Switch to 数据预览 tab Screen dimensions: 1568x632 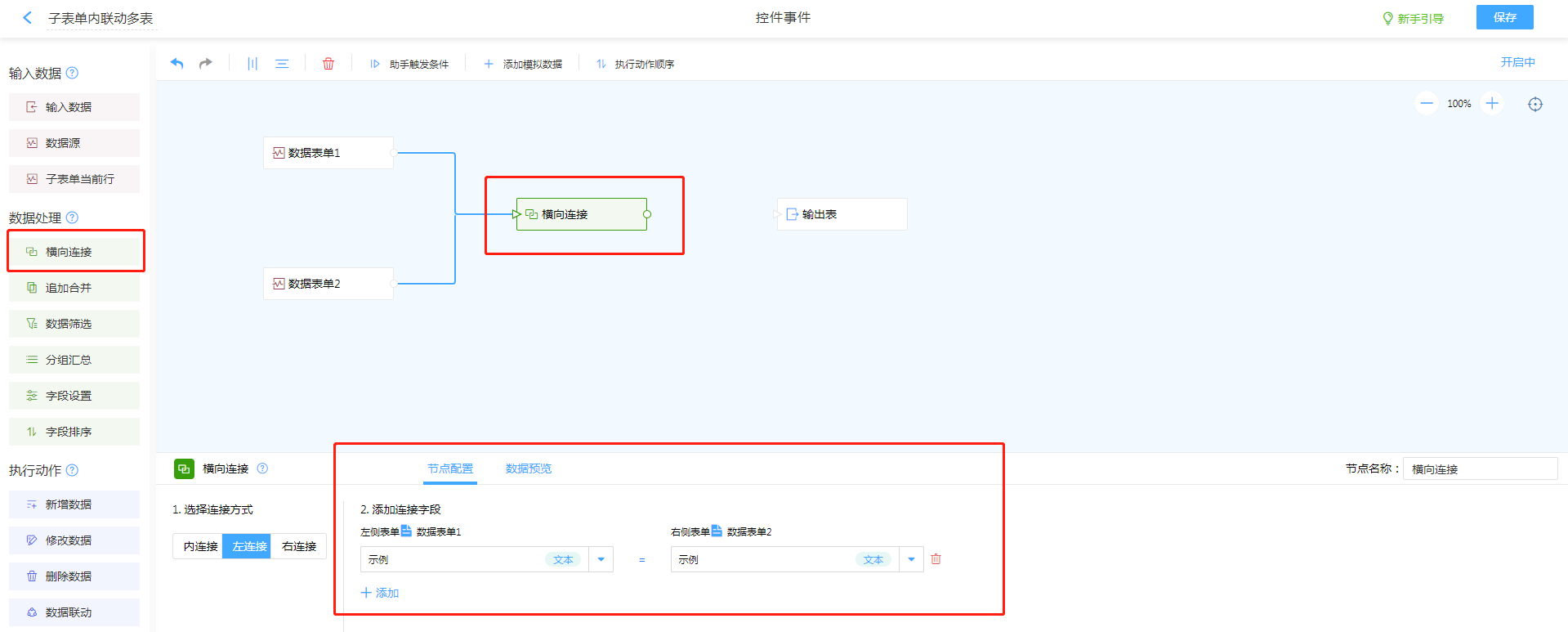click(x=528, y=468)
